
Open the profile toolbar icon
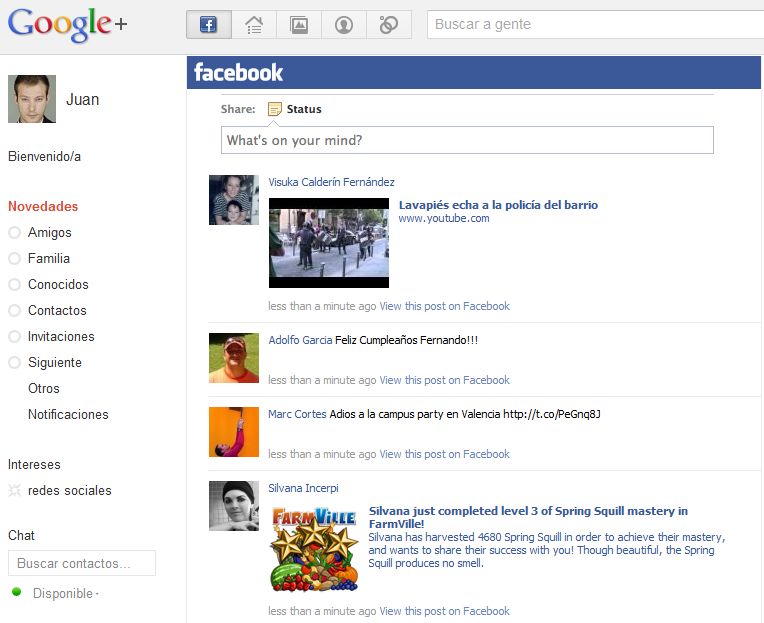pyautogui.click(x=344, y=24)
